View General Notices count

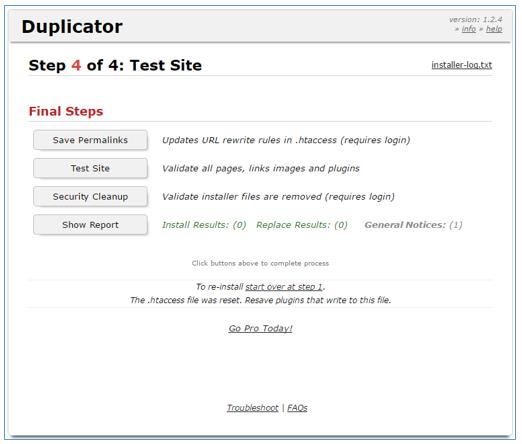[x=413, y=225]
